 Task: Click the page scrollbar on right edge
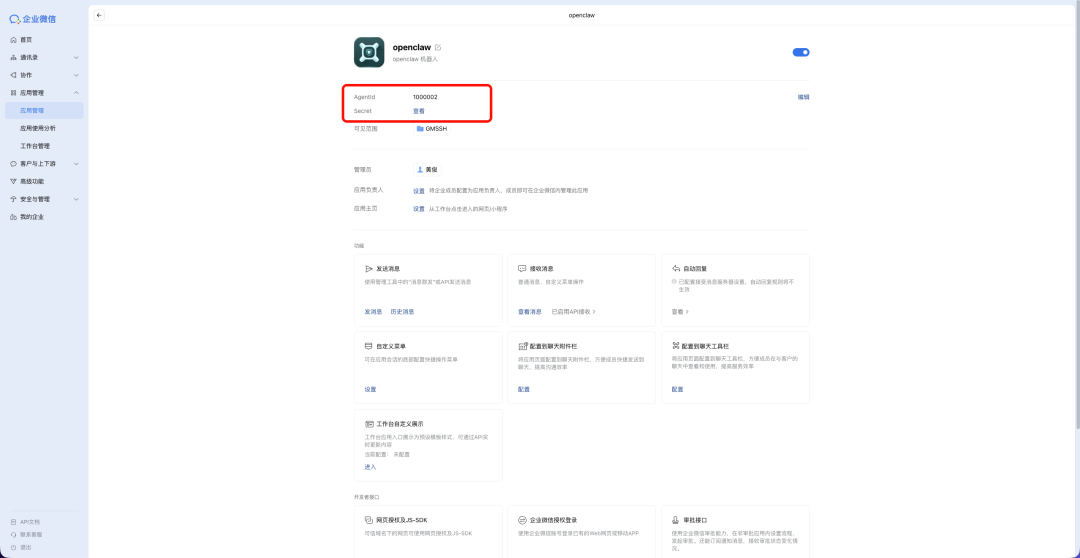tap(1077, 214)
